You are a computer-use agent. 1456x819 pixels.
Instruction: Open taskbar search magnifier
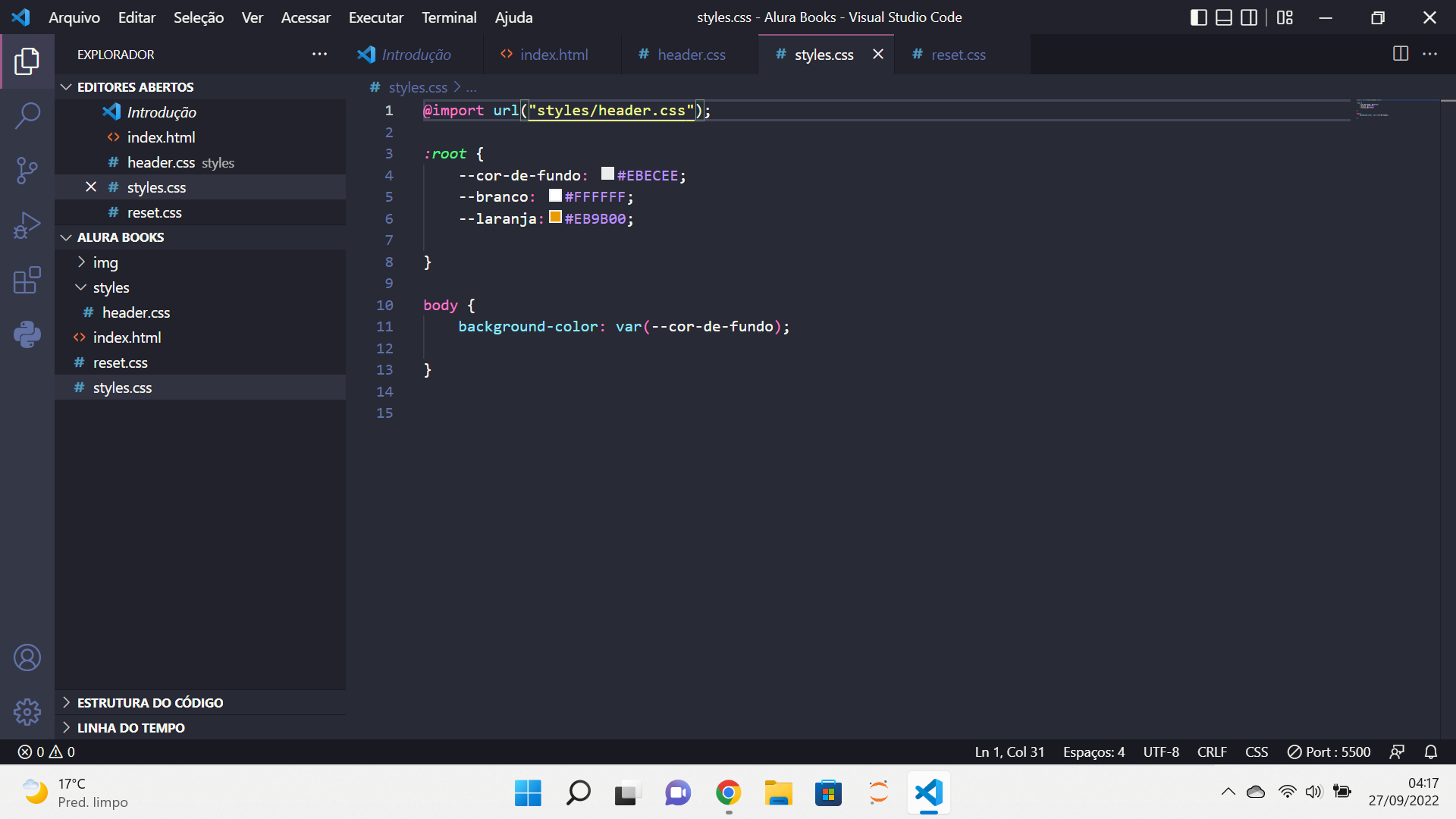578,792
